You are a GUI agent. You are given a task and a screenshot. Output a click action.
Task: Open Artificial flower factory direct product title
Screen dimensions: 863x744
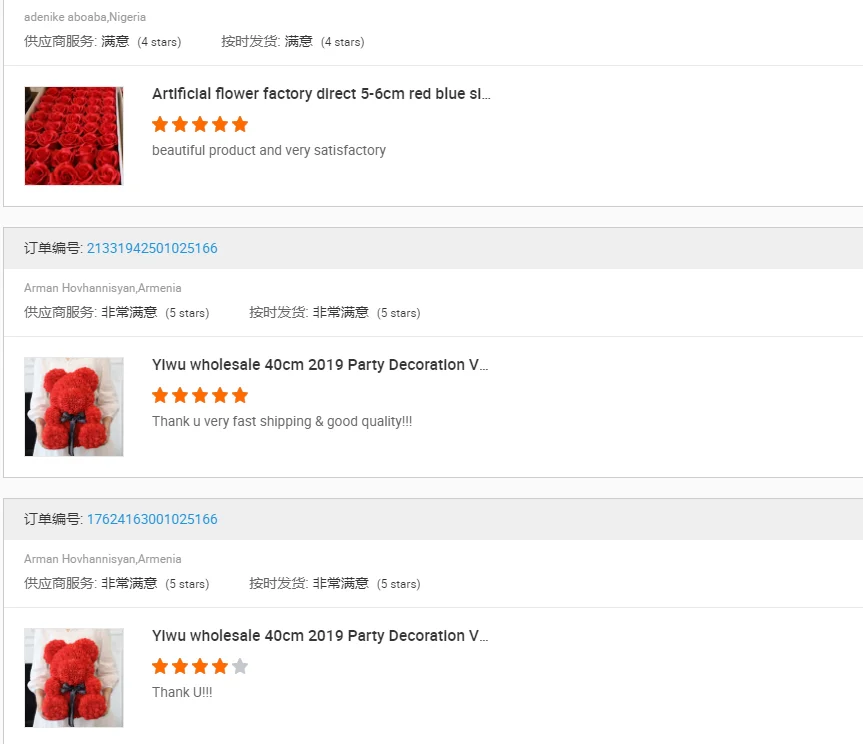(321, 94)
